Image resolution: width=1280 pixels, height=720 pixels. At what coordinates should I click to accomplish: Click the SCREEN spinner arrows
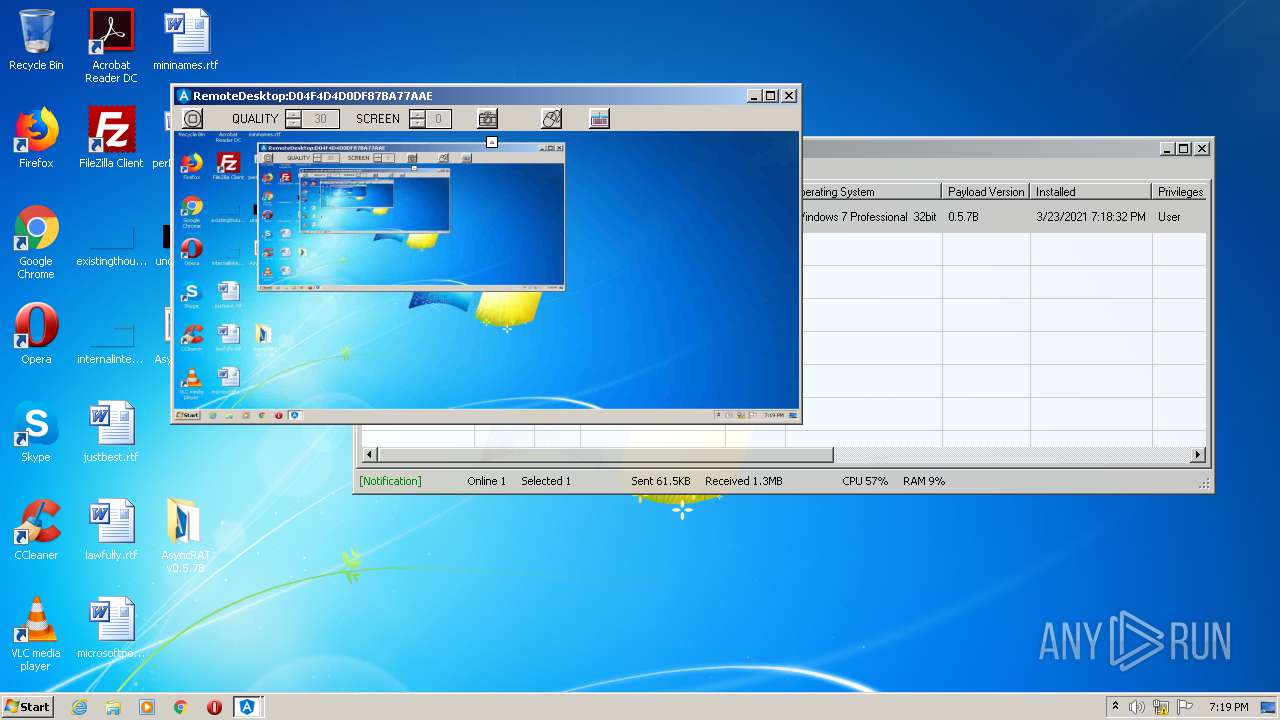coord(417,119)
